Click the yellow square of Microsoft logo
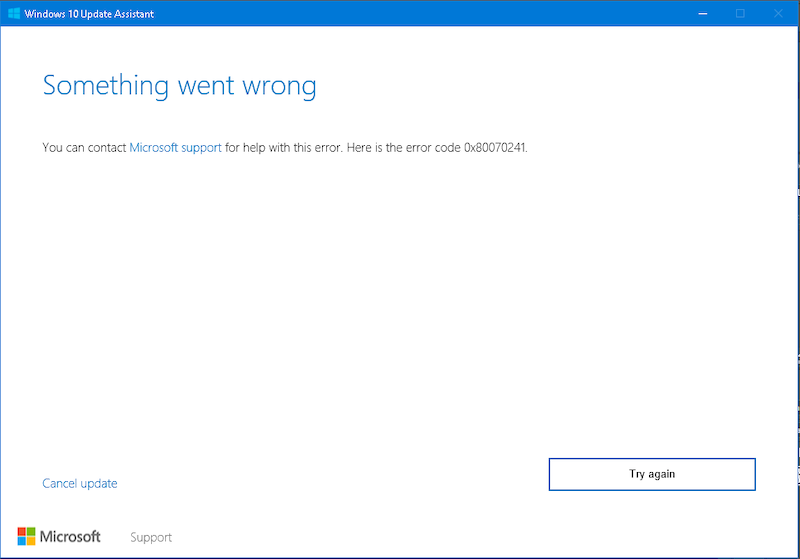This screenshot has width=800, height=559. (31, 541)
